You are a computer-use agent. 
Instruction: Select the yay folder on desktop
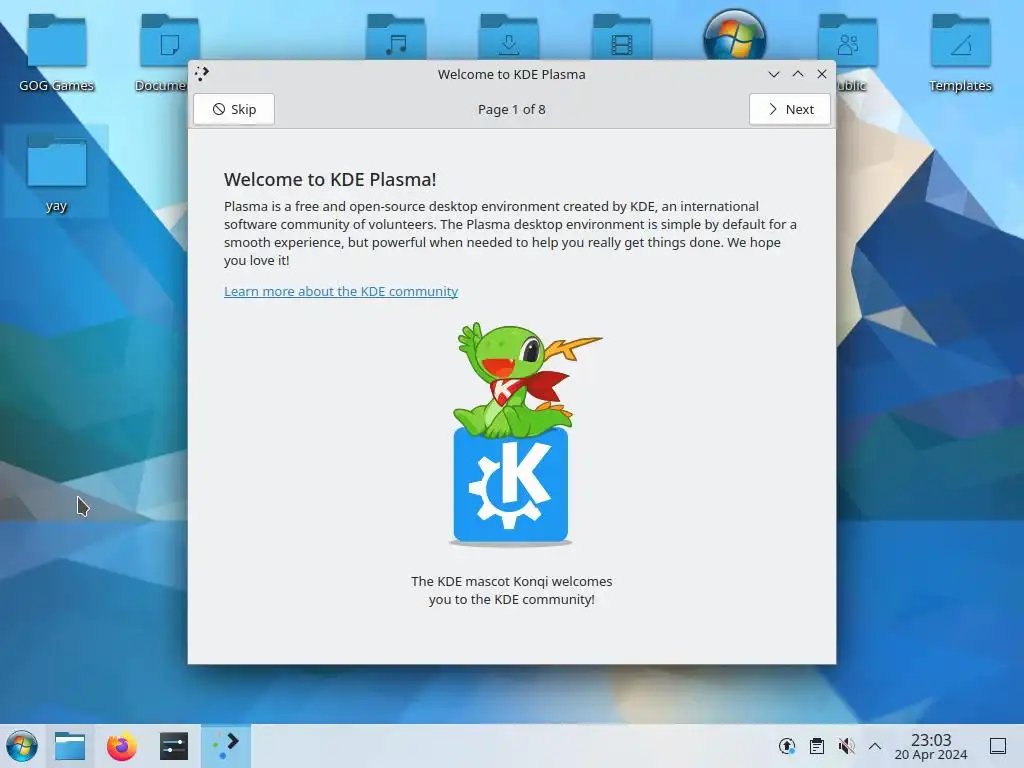coord(57,171)
